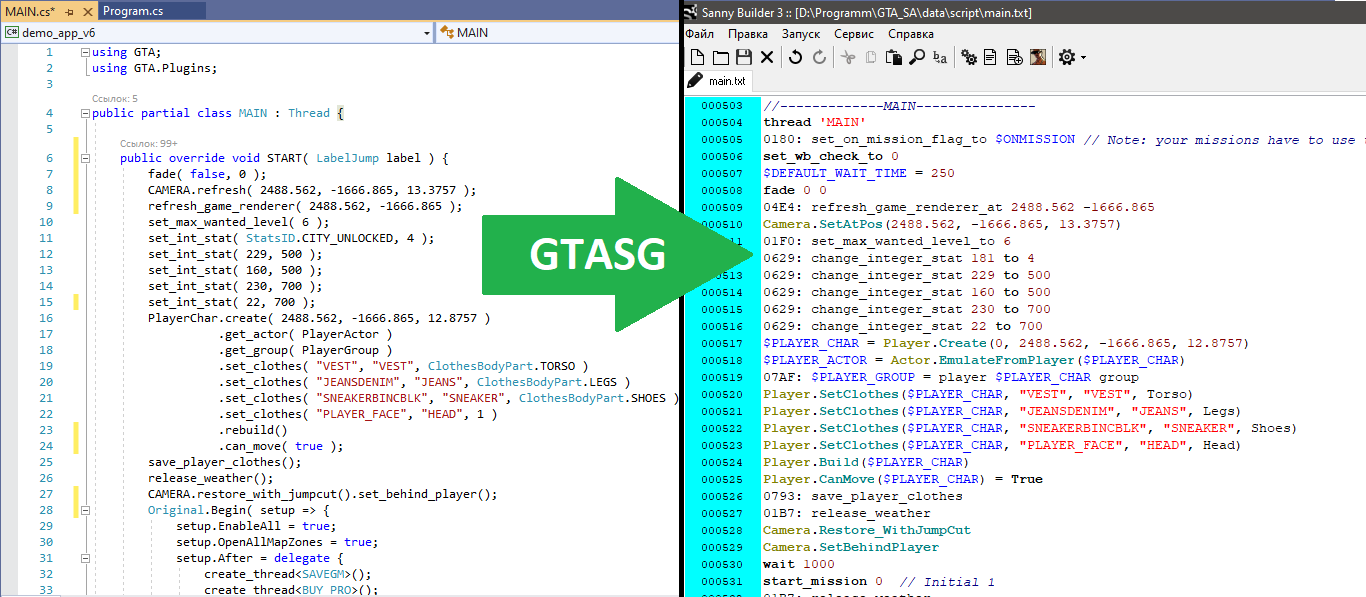Click the document-with-plus toolbar icon

(1014, 57)
